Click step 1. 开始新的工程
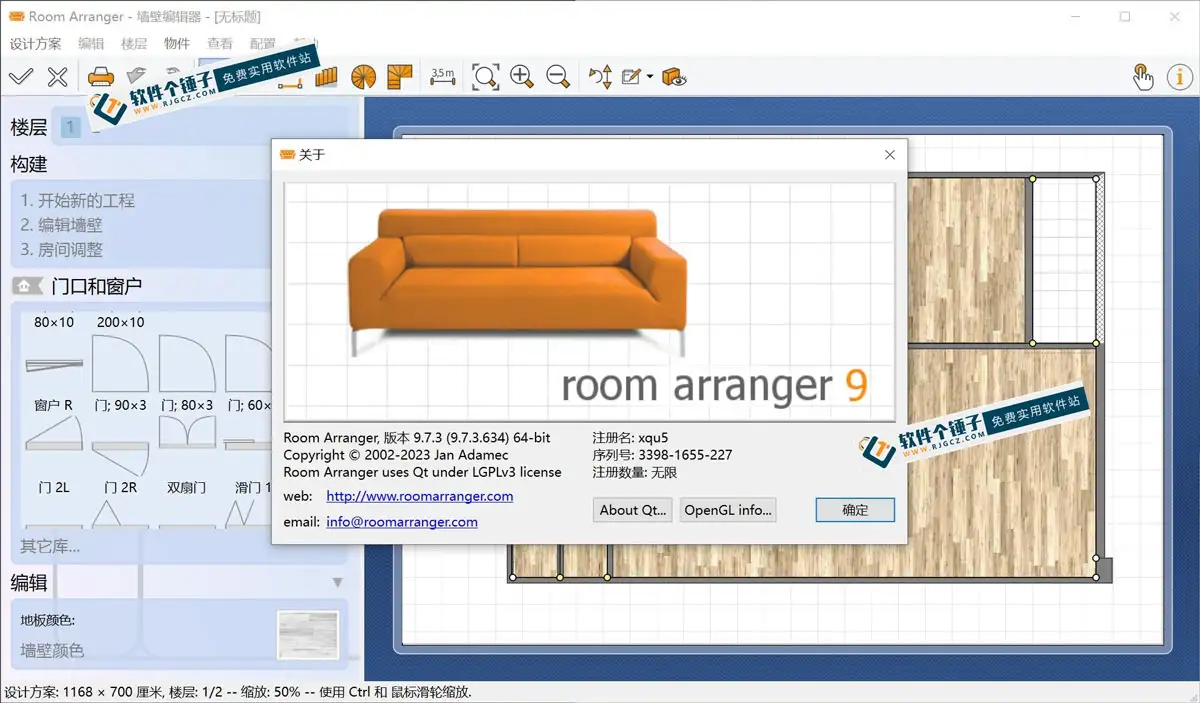 coord(77,200)
